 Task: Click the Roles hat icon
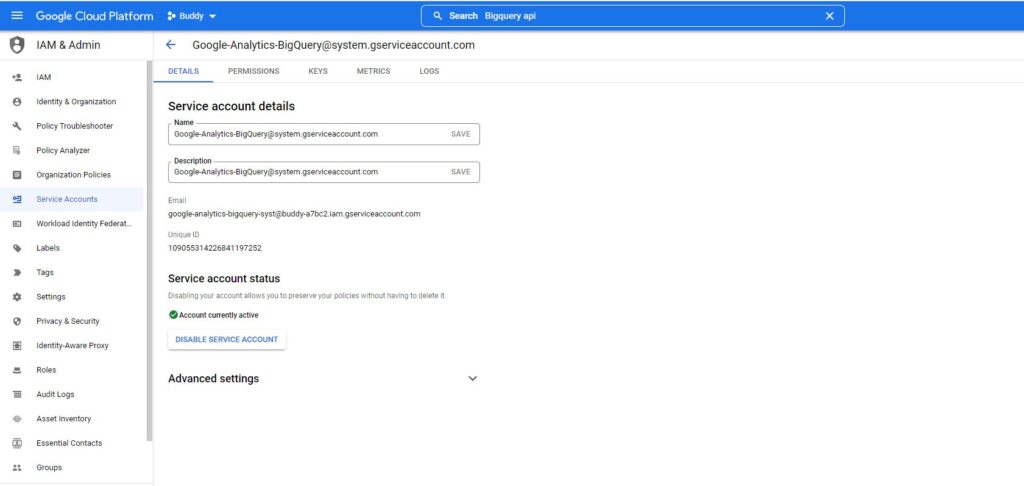[18, 370]
